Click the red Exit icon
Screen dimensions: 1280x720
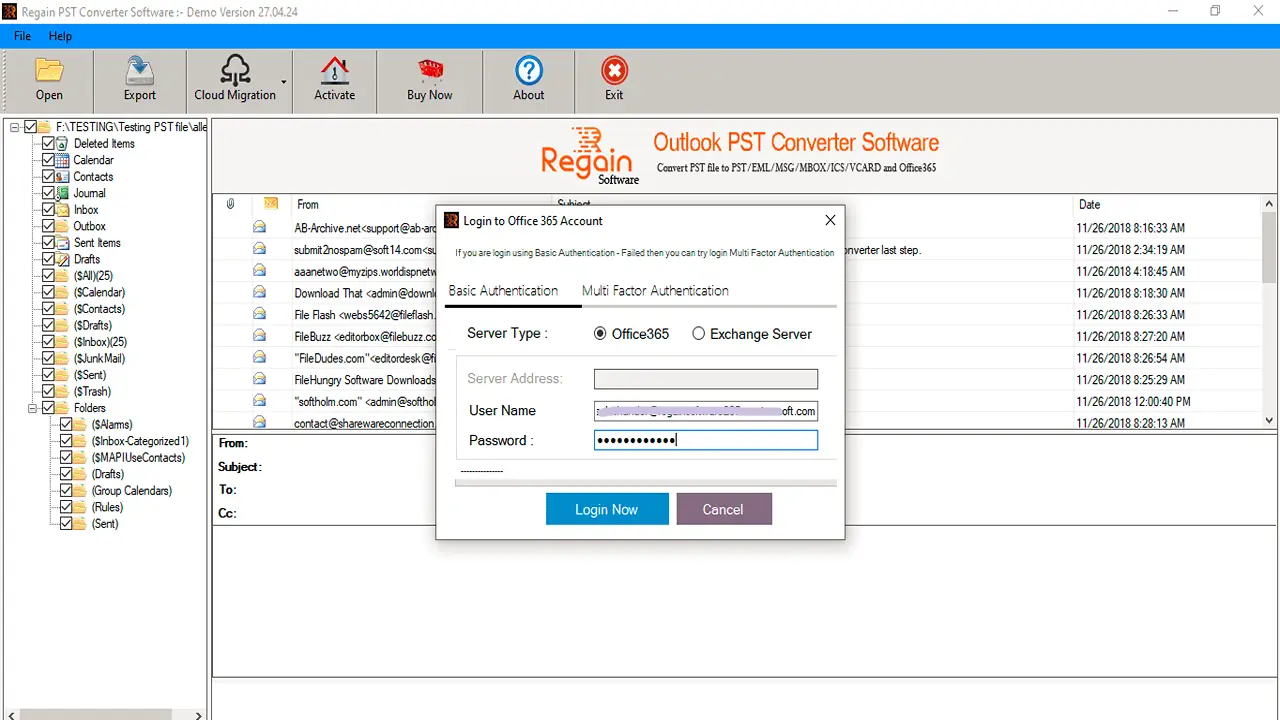(614, 71)
